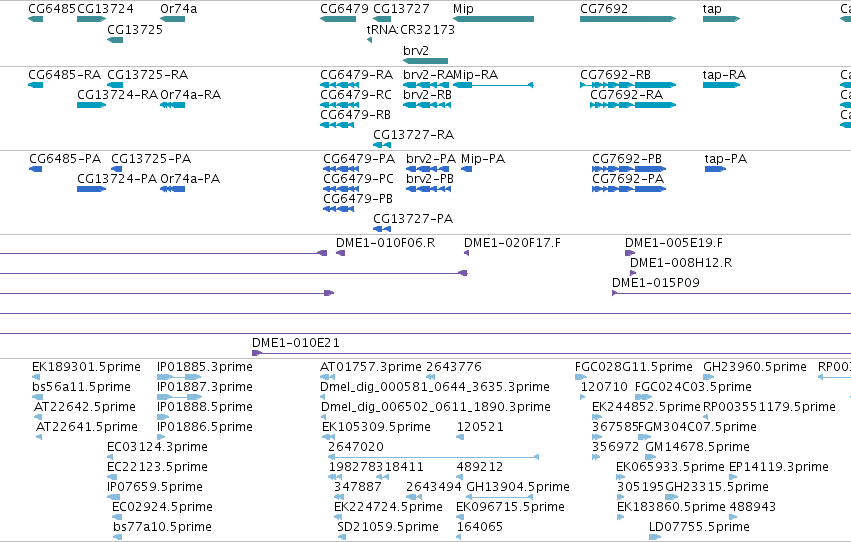Image resolution: width=851 pixels, height=542 pixels.
Task: Select the brv2-PA protein label
Action: tap(431, 159)
